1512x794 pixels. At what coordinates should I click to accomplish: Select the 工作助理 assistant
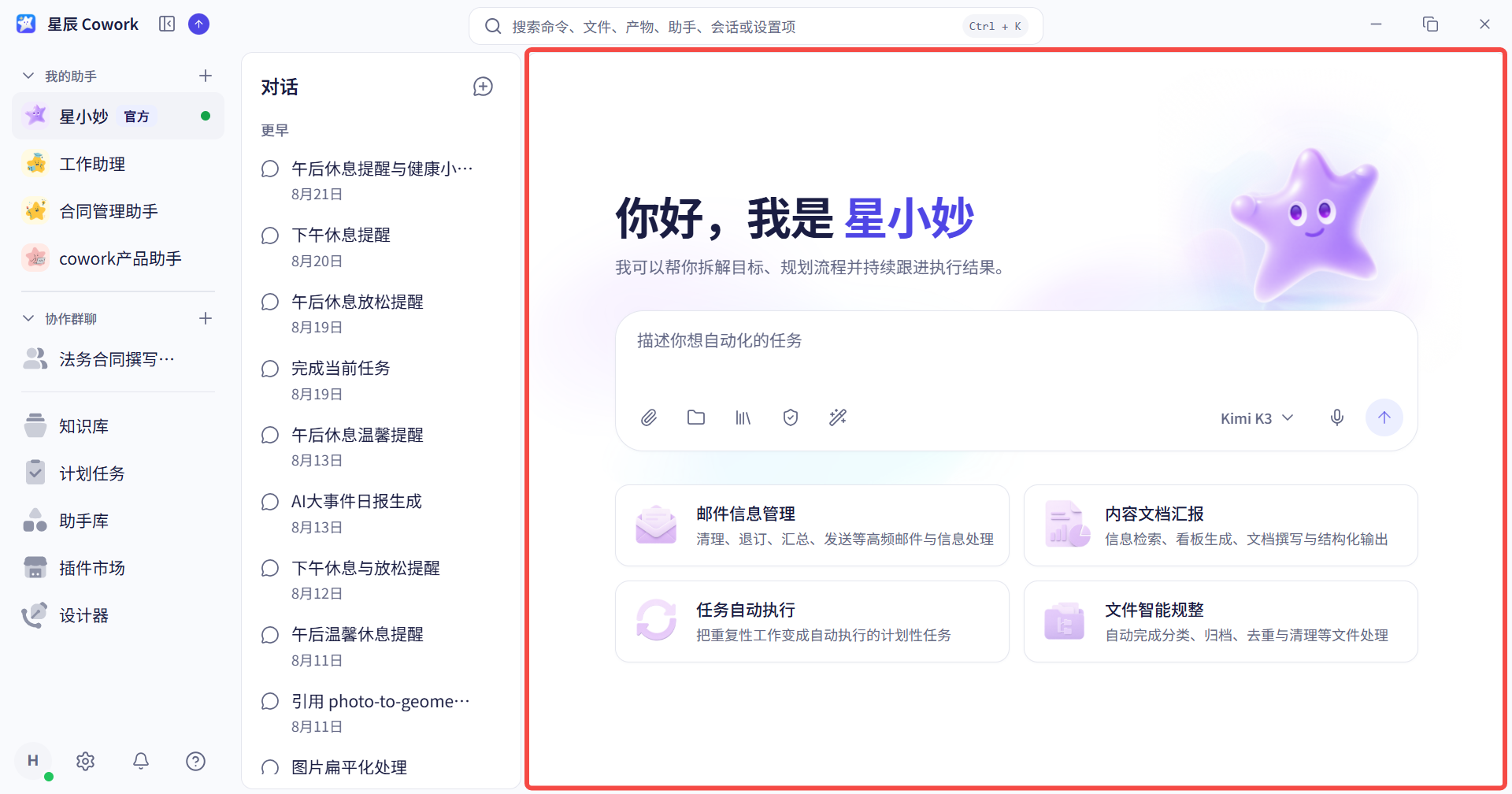118,164
